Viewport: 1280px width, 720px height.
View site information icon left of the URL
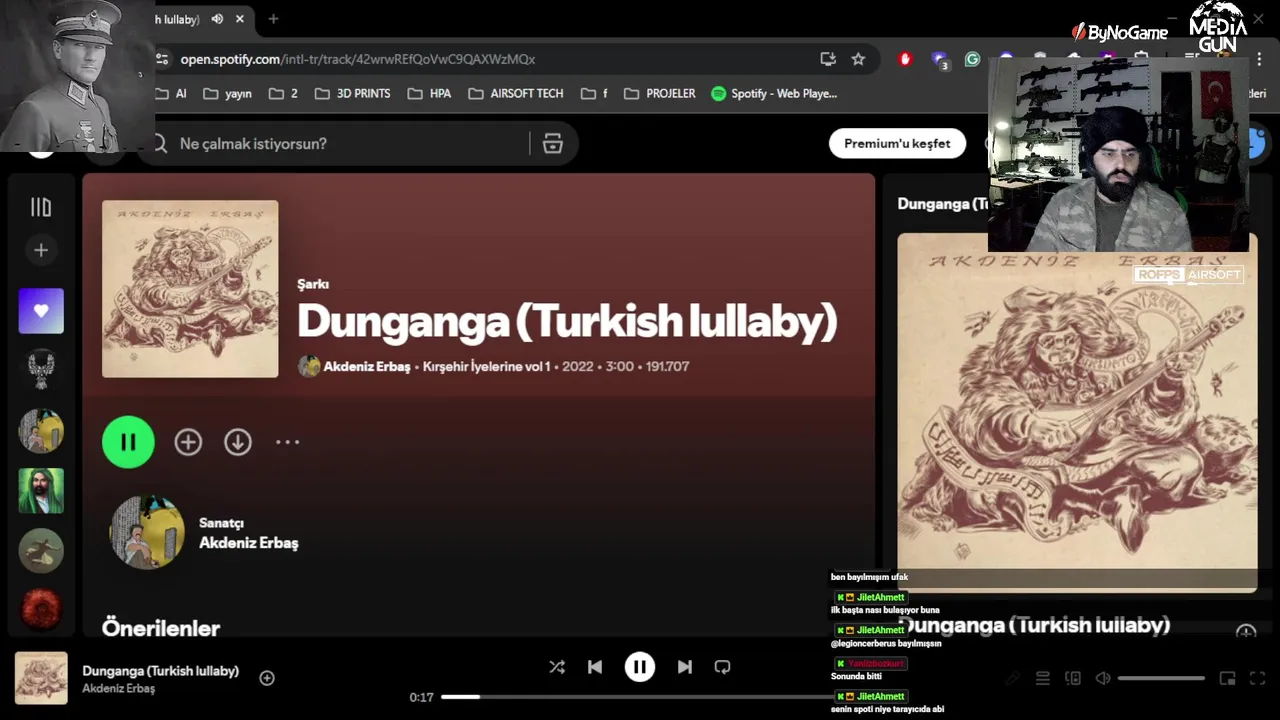[x=162, y=59]
